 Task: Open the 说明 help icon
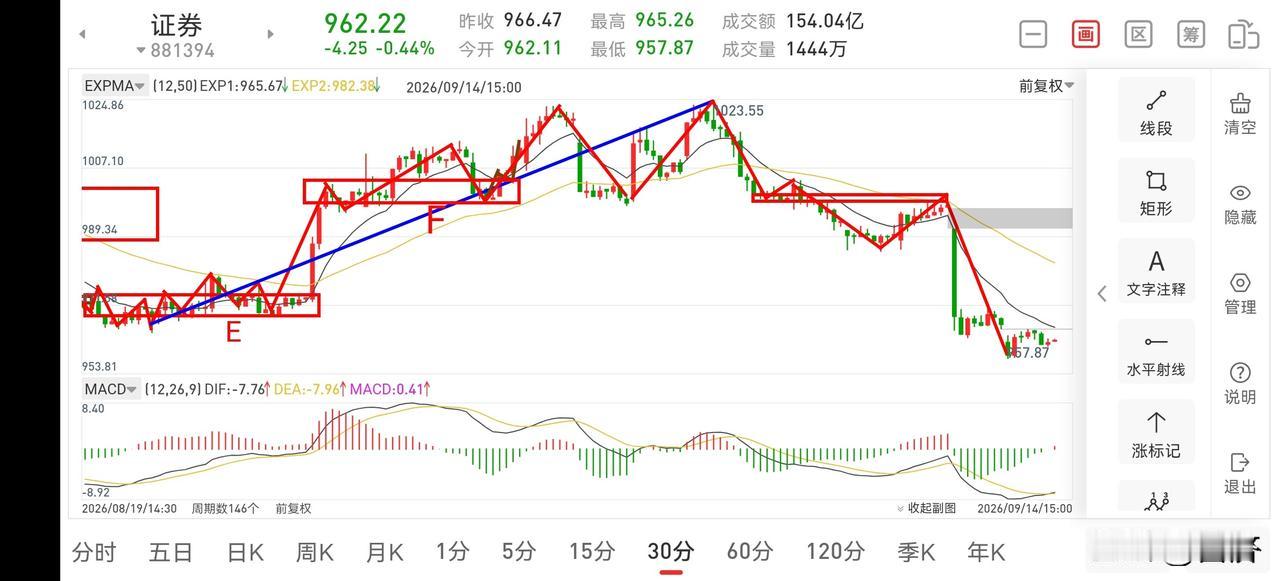tap(1240, 384)
